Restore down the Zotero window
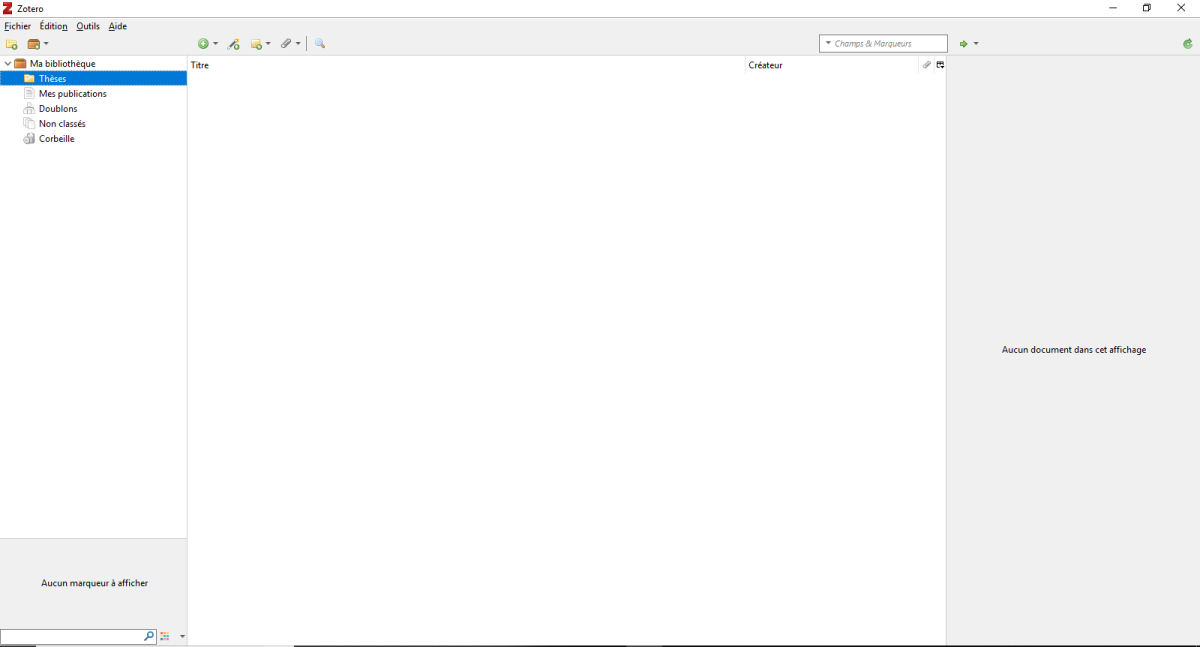This screenshot has width=1200, height=647. click(1147, 8)
